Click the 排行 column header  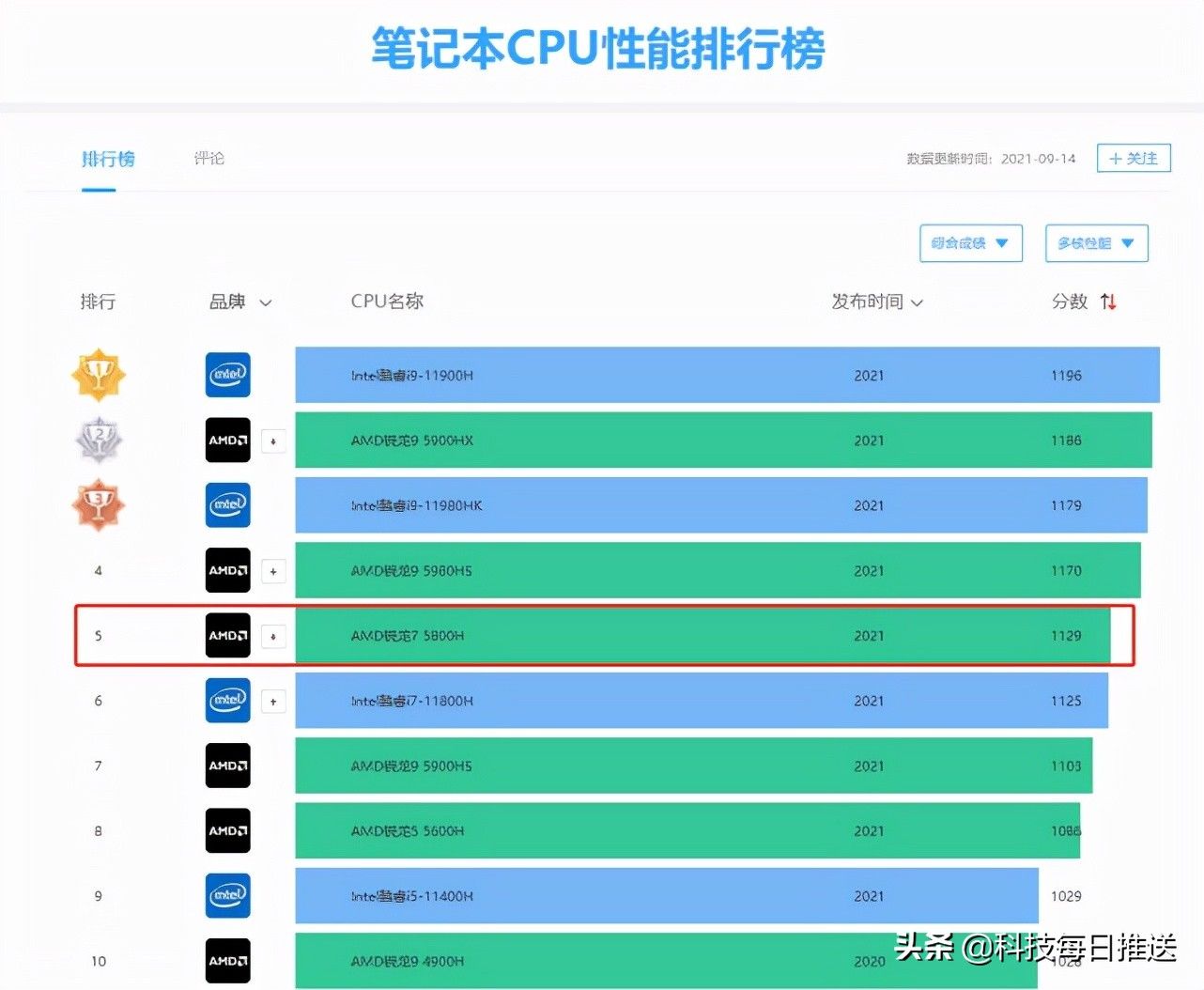98,302
